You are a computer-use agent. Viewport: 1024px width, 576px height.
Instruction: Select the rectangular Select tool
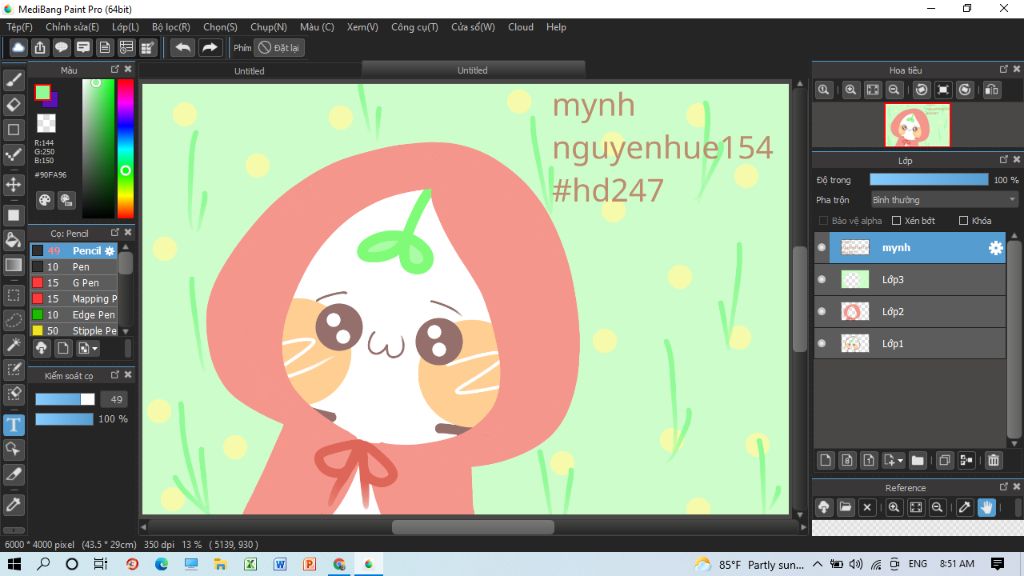pos(14,295)
